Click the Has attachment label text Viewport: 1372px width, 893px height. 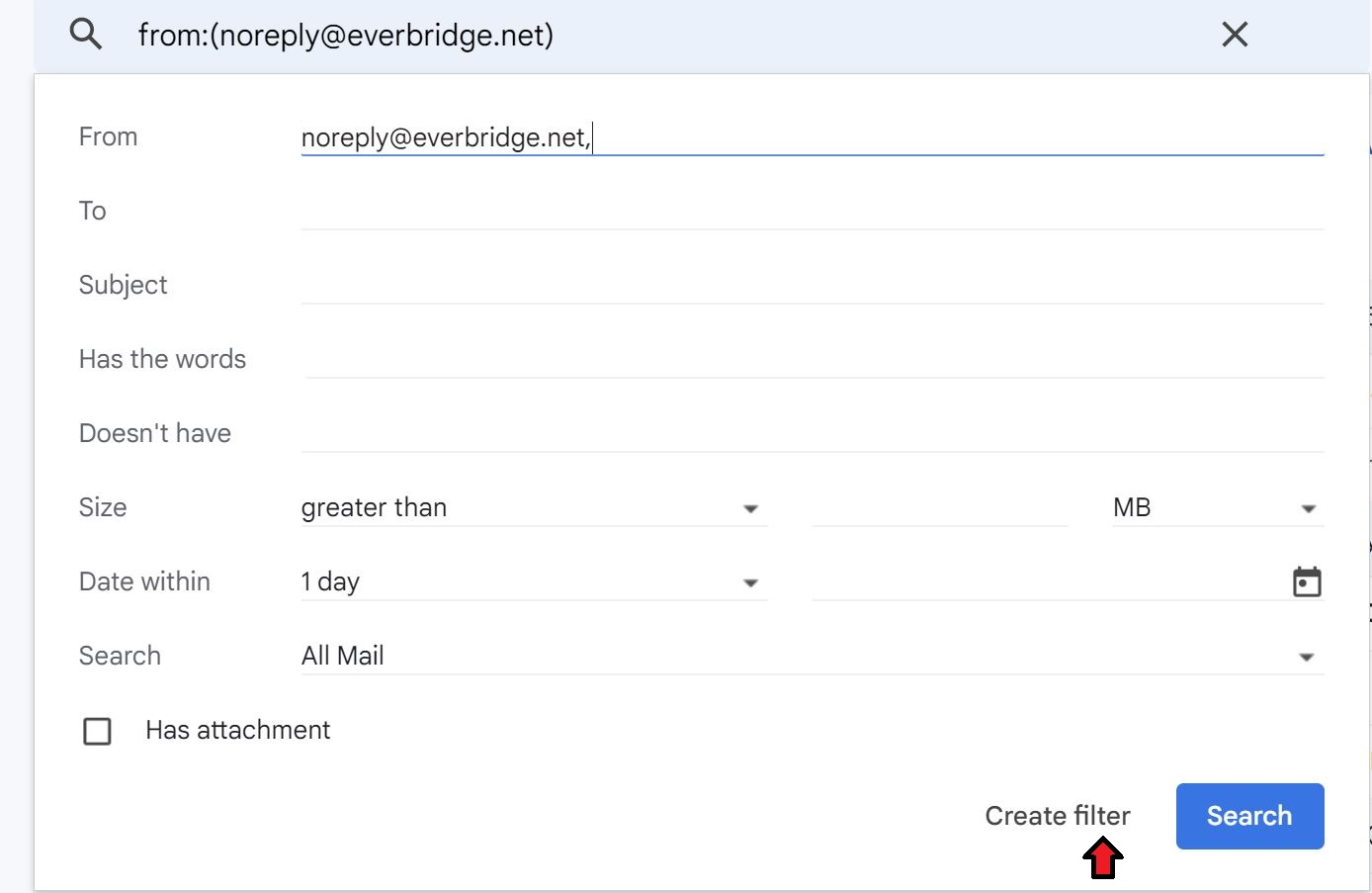click(x=238, y=730)
